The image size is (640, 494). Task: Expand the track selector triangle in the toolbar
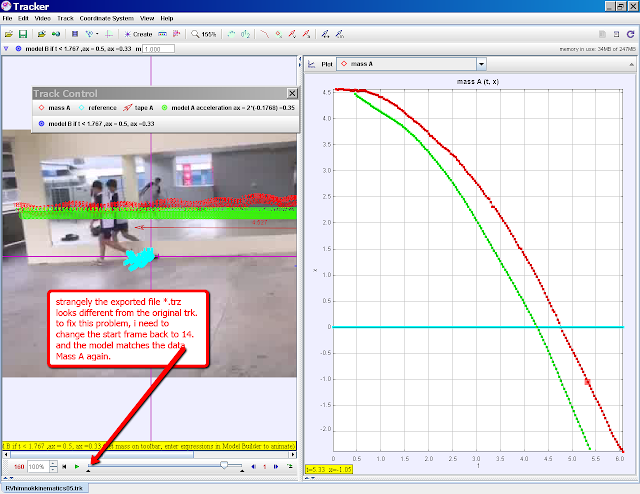pos(6,49)
